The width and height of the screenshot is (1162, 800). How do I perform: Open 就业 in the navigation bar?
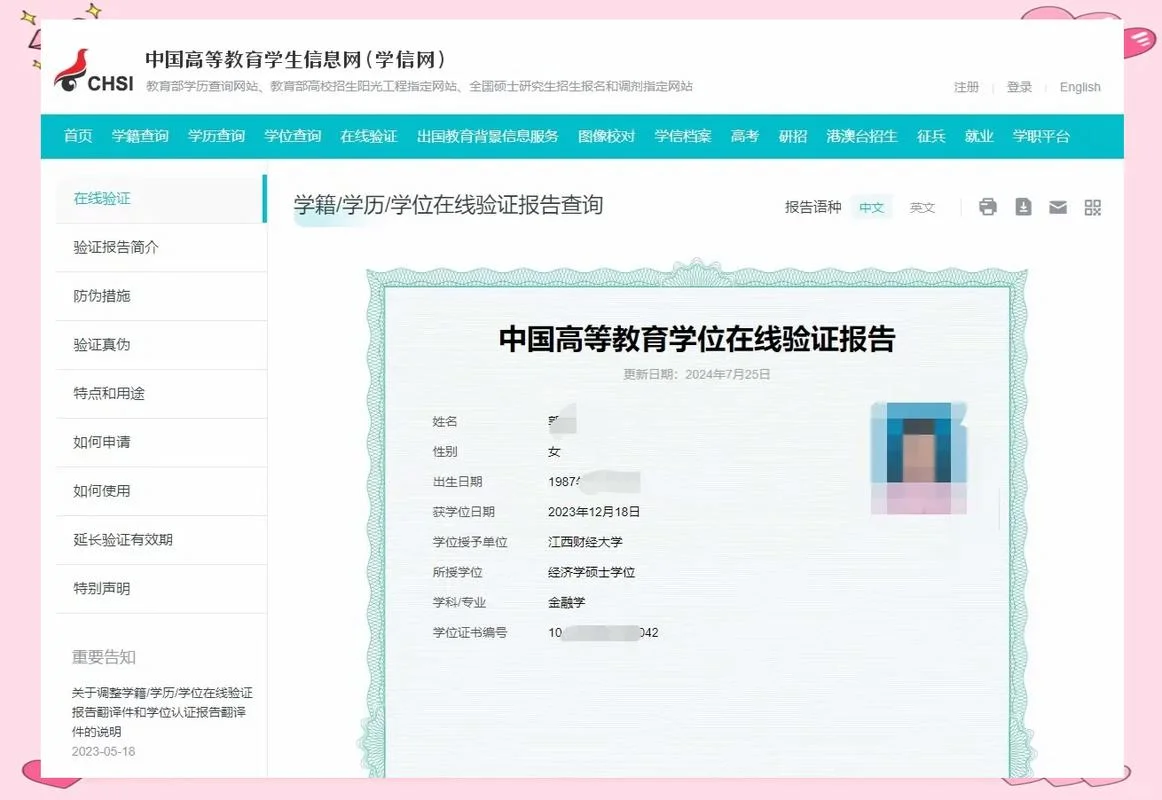coord(979,136)
